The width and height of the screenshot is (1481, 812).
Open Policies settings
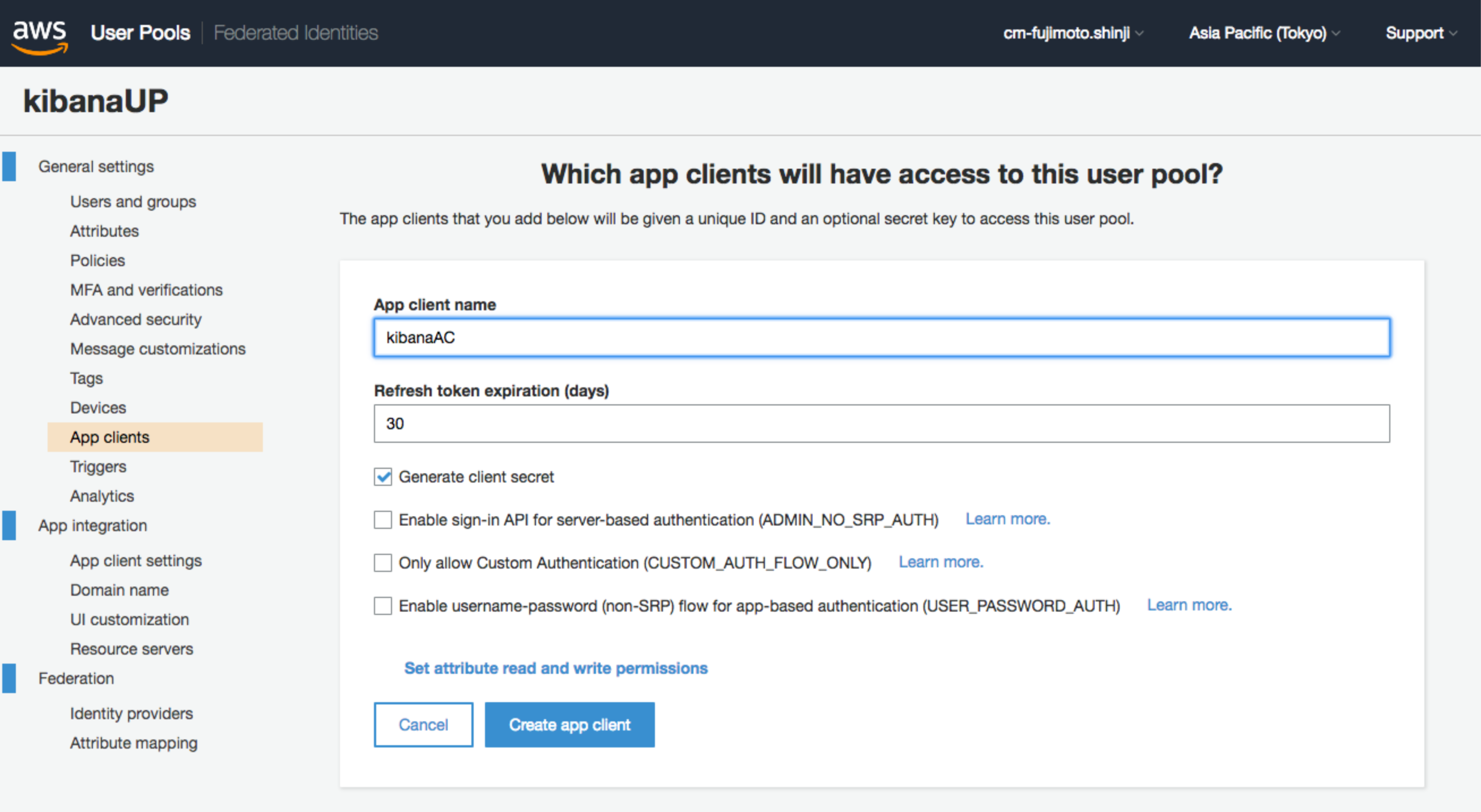(98, 260)
